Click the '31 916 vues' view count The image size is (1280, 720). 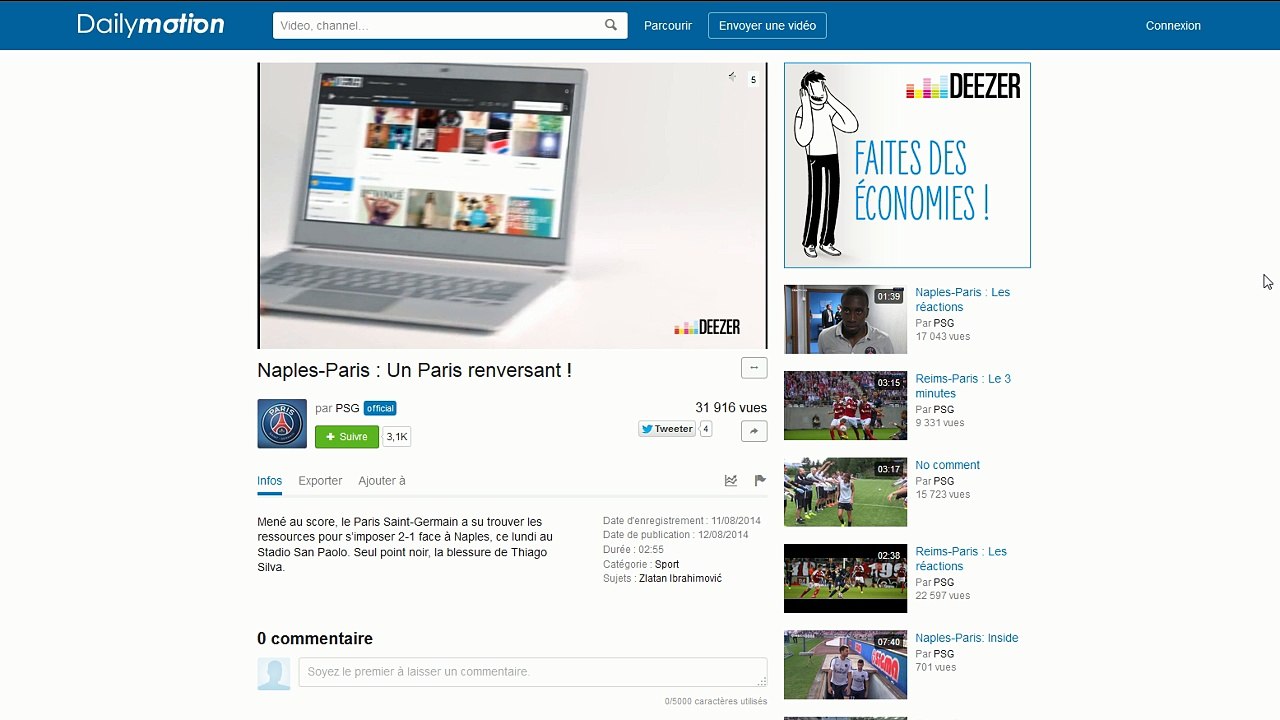coord(731,408)
